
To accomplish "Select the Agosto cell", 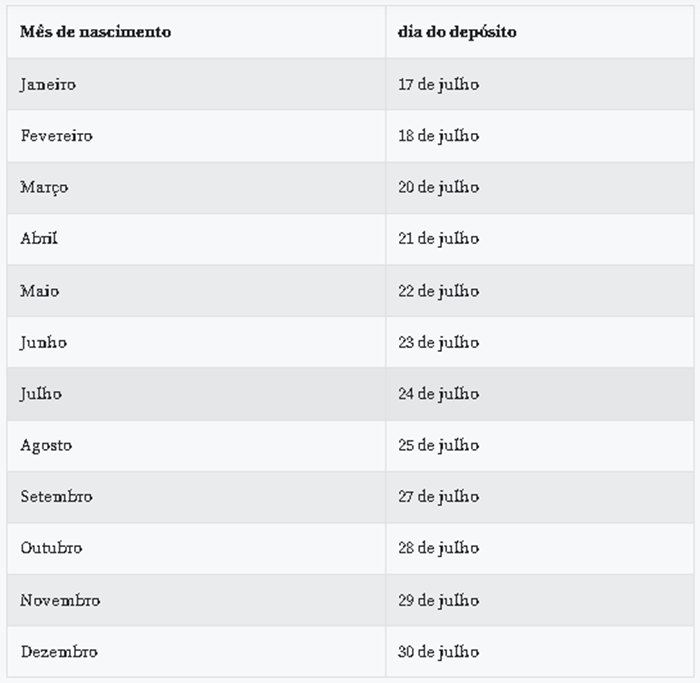I will tap(46, 446).
